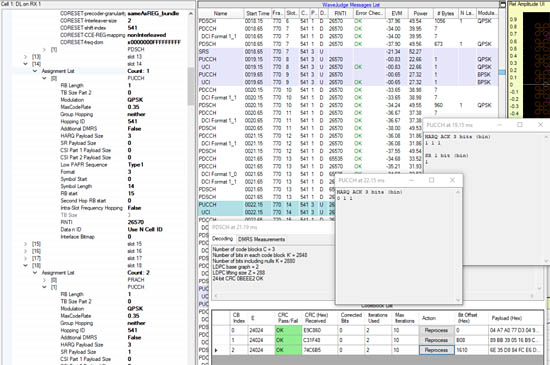Sort messages by the EVM column
This screenshot has width=550, height=365.
click(397, 13)
